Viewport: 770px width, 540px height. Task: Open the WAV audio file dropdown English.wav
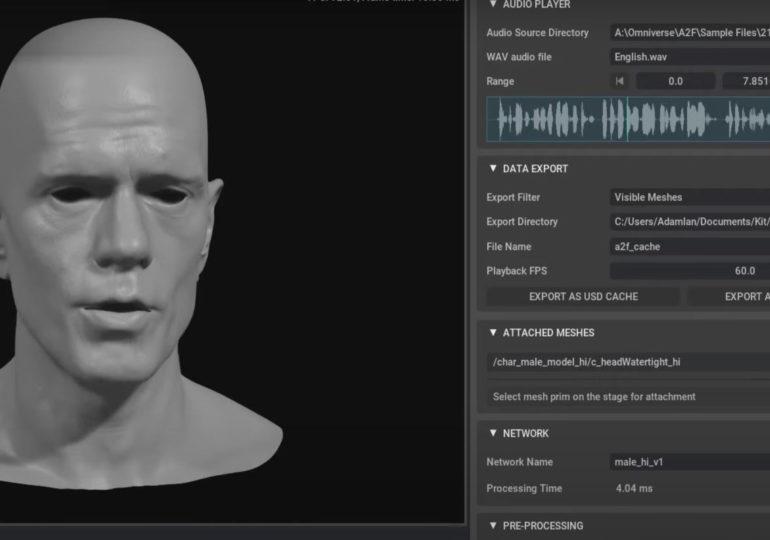[689, 57]
